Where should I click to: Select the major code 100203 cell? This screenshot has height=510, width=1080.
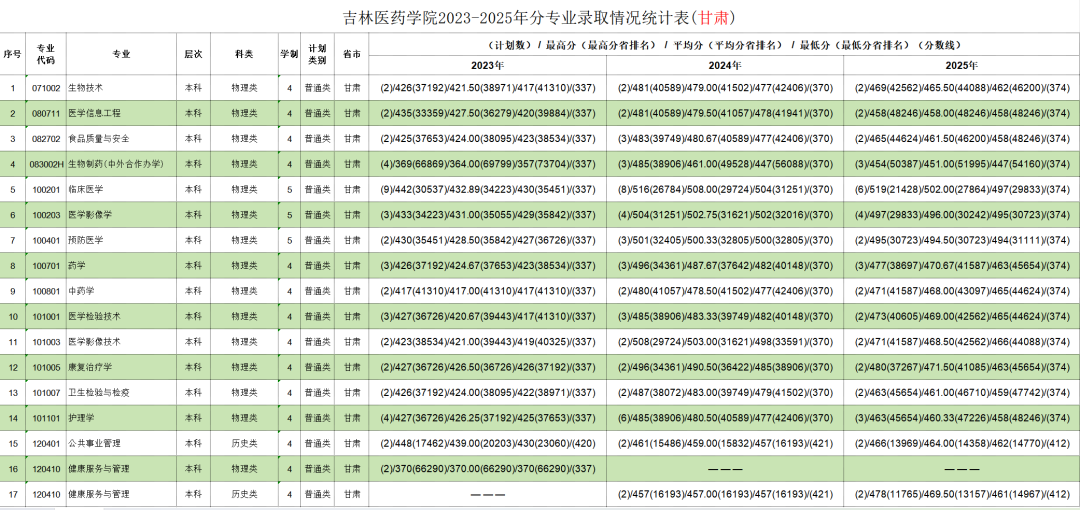45,214
